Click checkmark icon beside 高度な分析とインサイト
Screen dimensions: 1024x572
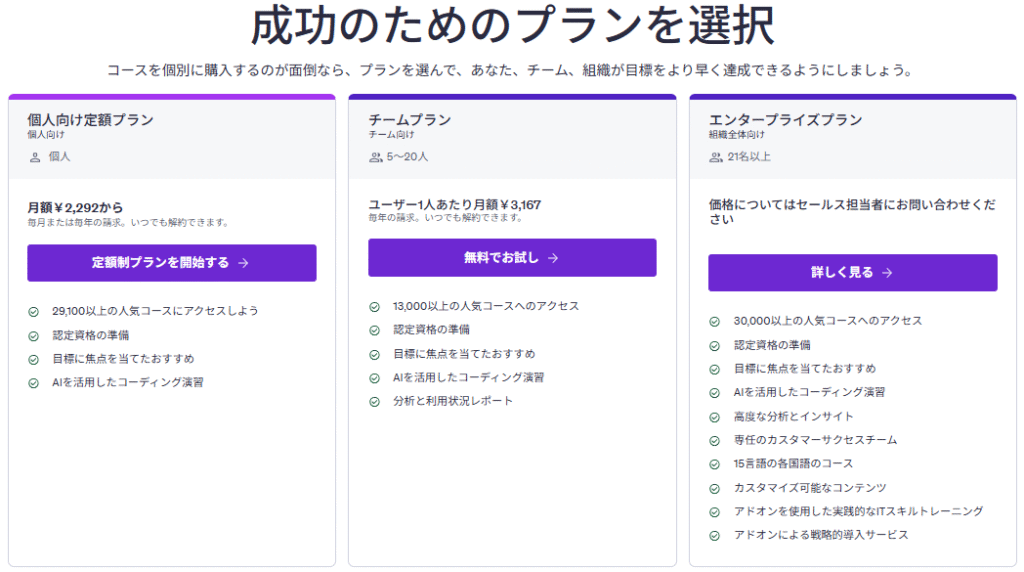[715, 417]
